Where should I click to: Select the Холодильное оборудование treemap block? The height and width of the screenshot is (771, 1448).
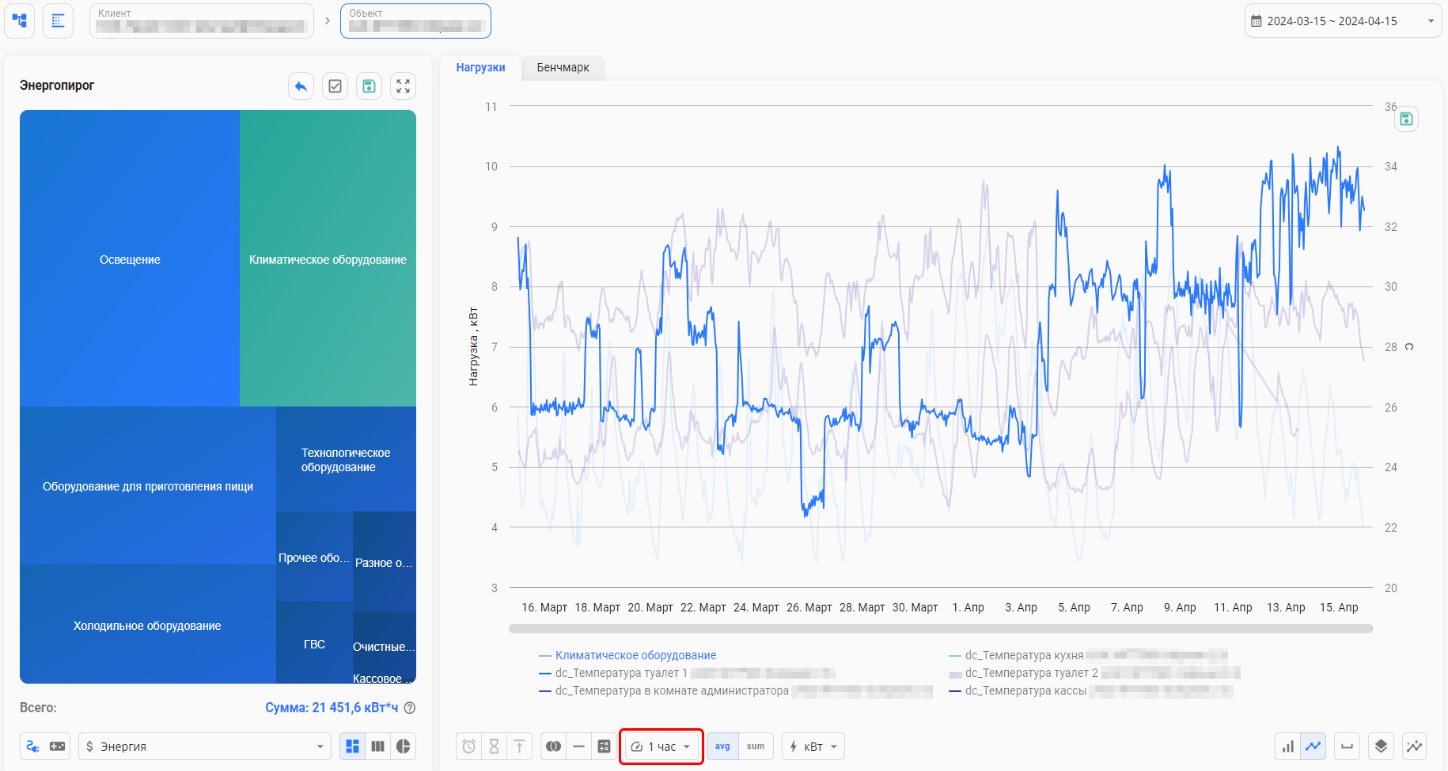tap(148, 625)
